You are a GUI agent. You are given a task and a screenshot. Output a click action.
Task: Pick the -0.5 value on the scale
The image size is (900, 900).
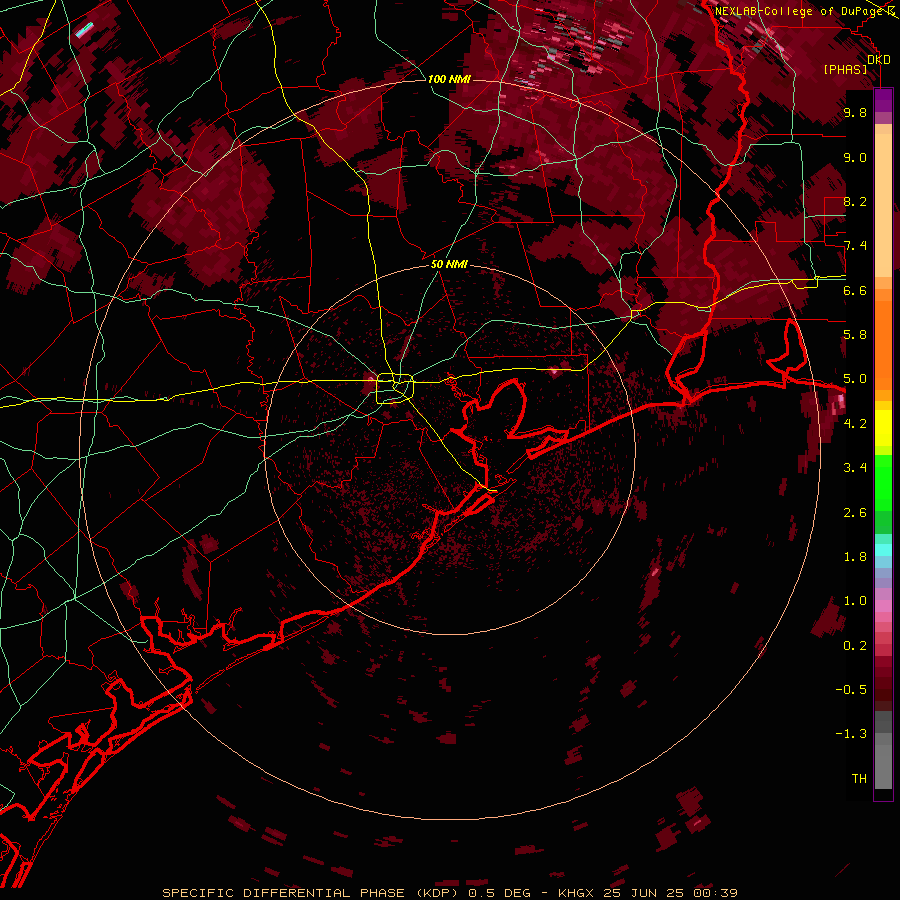point(851,689)
